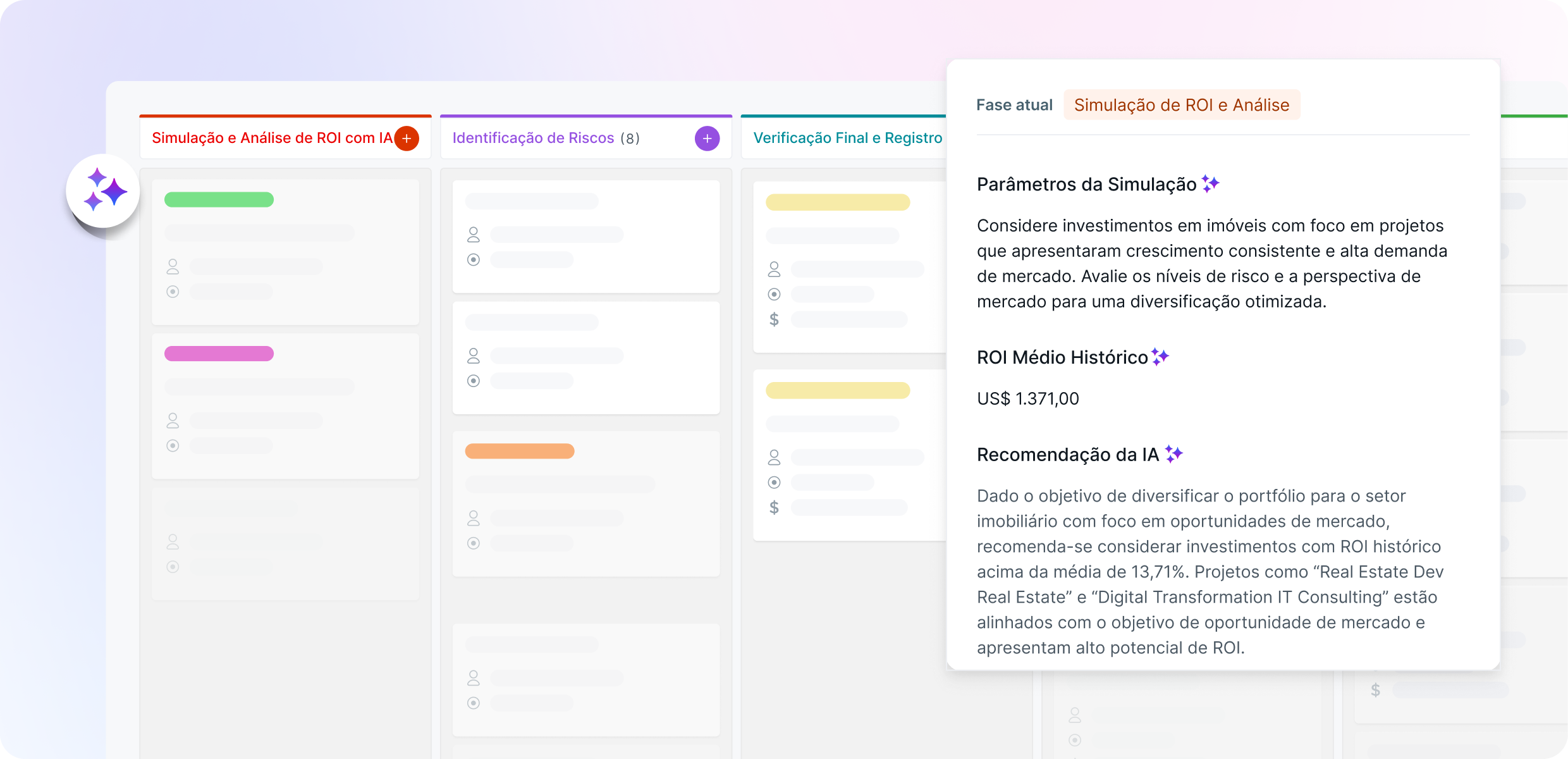This screenshot has width=1568, height=759.
Task: Click AI sparkle next to Recomendação da IA
Action: click(x=1173, y=454)
